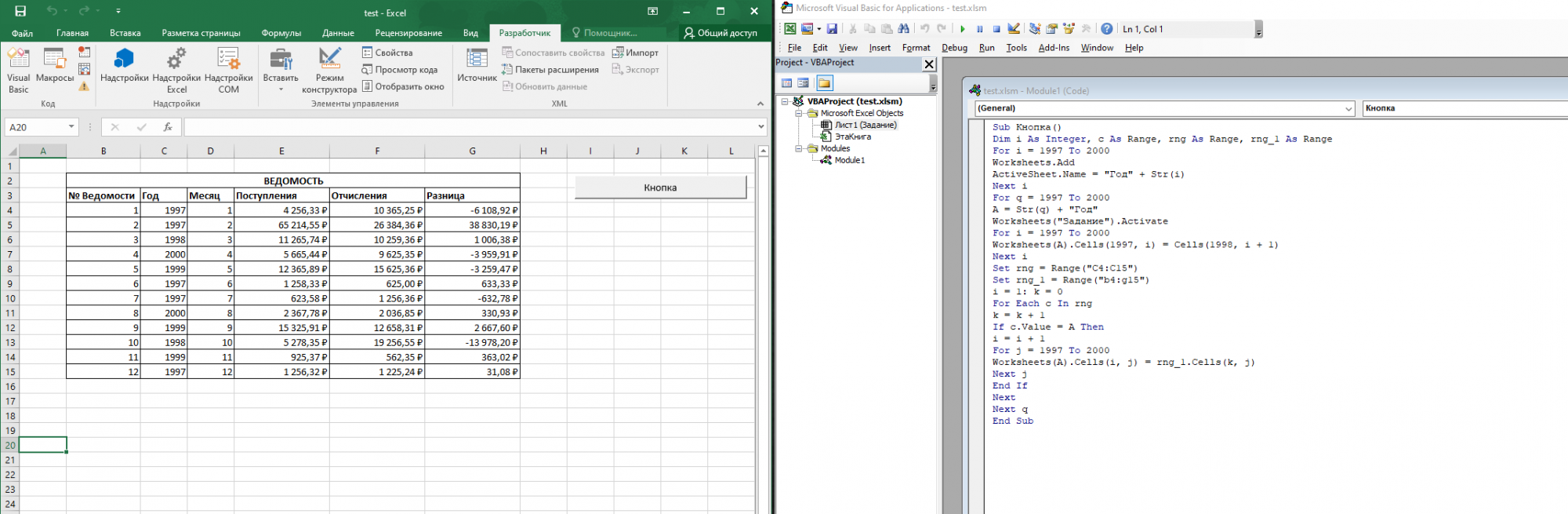Toggle Folders view in Project explorer
Viewport: 1568px width, 514px height.
coord(824,83)
